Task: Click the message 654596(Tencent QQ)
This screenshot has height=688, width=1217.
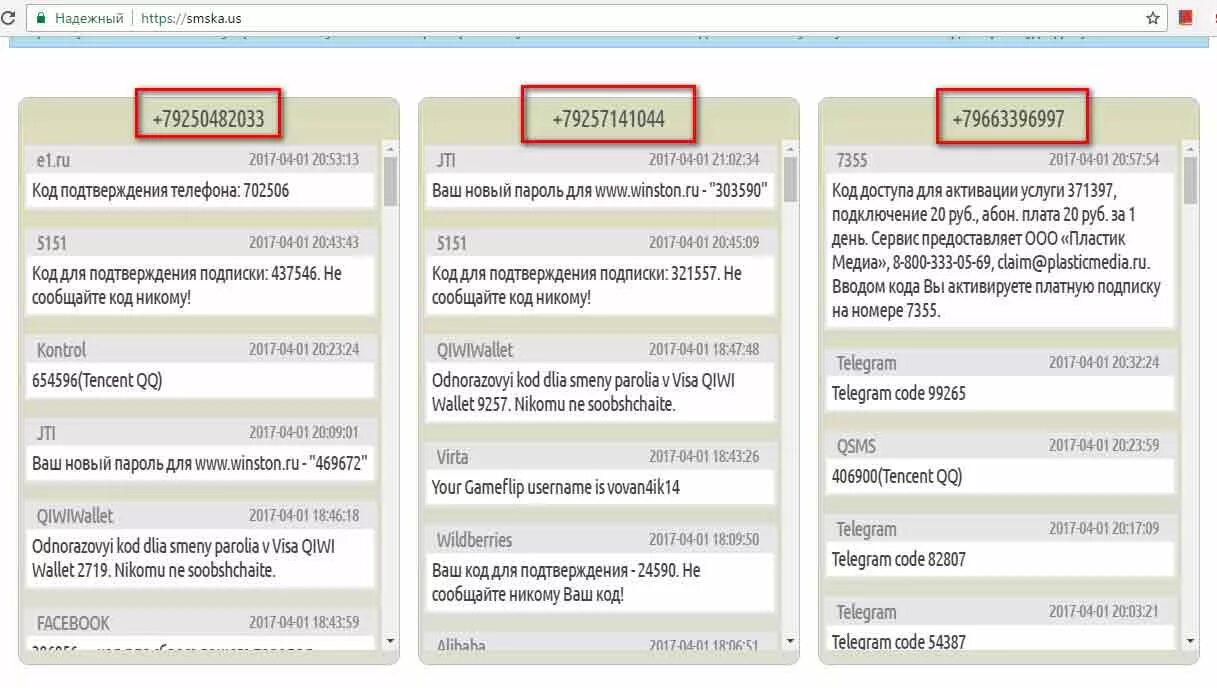Action: [x=200, y=380]
